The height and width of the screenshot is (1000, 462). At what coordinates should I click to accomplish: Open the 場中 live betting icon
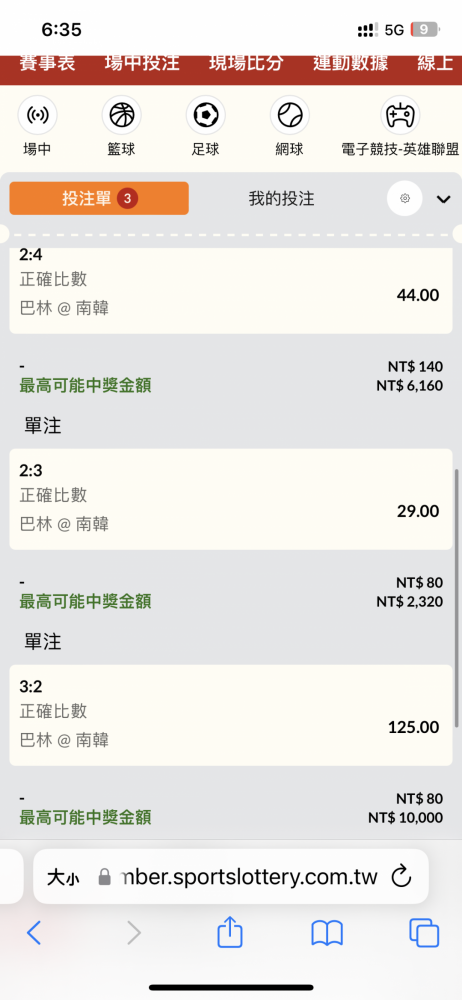pyautogui.click(x=37, y=115)
